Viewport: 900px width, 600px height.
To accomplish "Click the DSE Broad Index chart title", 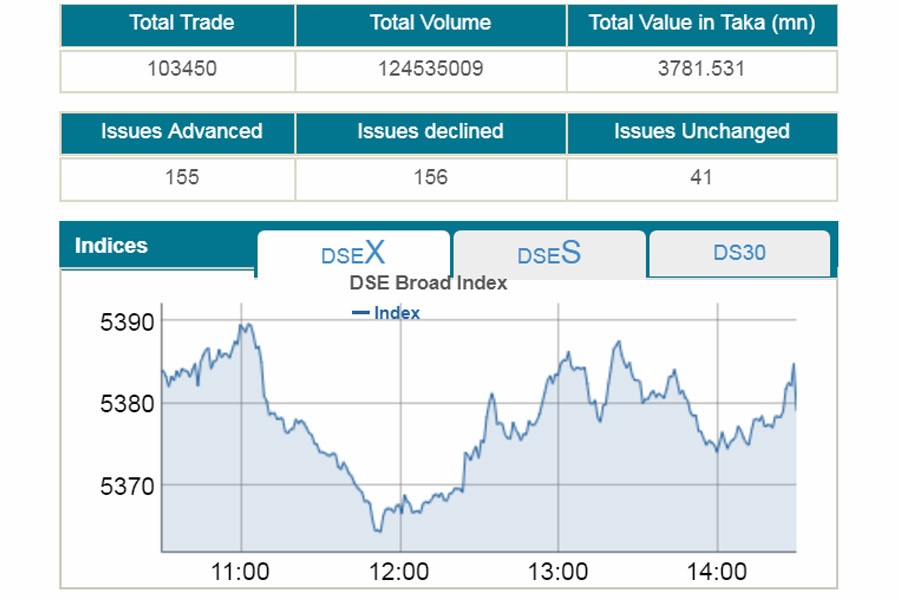I will click(x=428, y=283).
